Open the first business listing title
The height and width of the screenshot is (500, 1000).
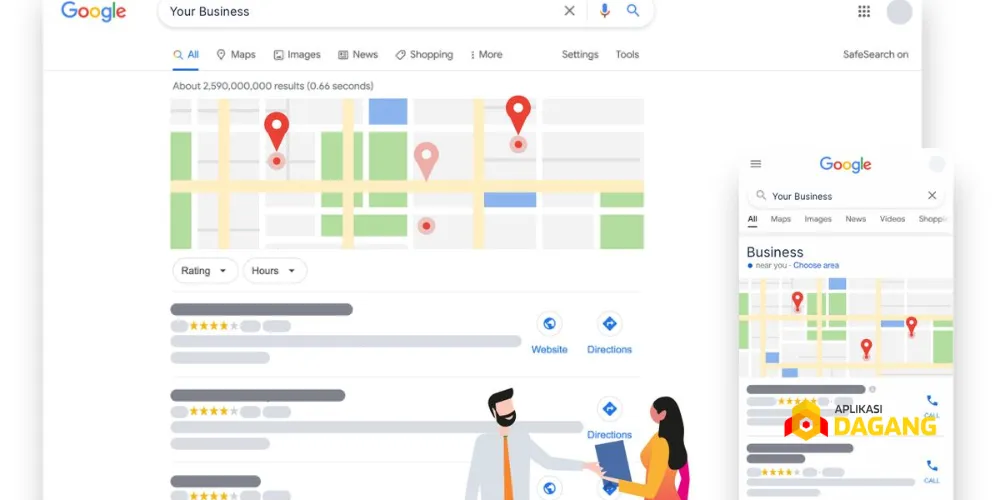click(261, 309)
